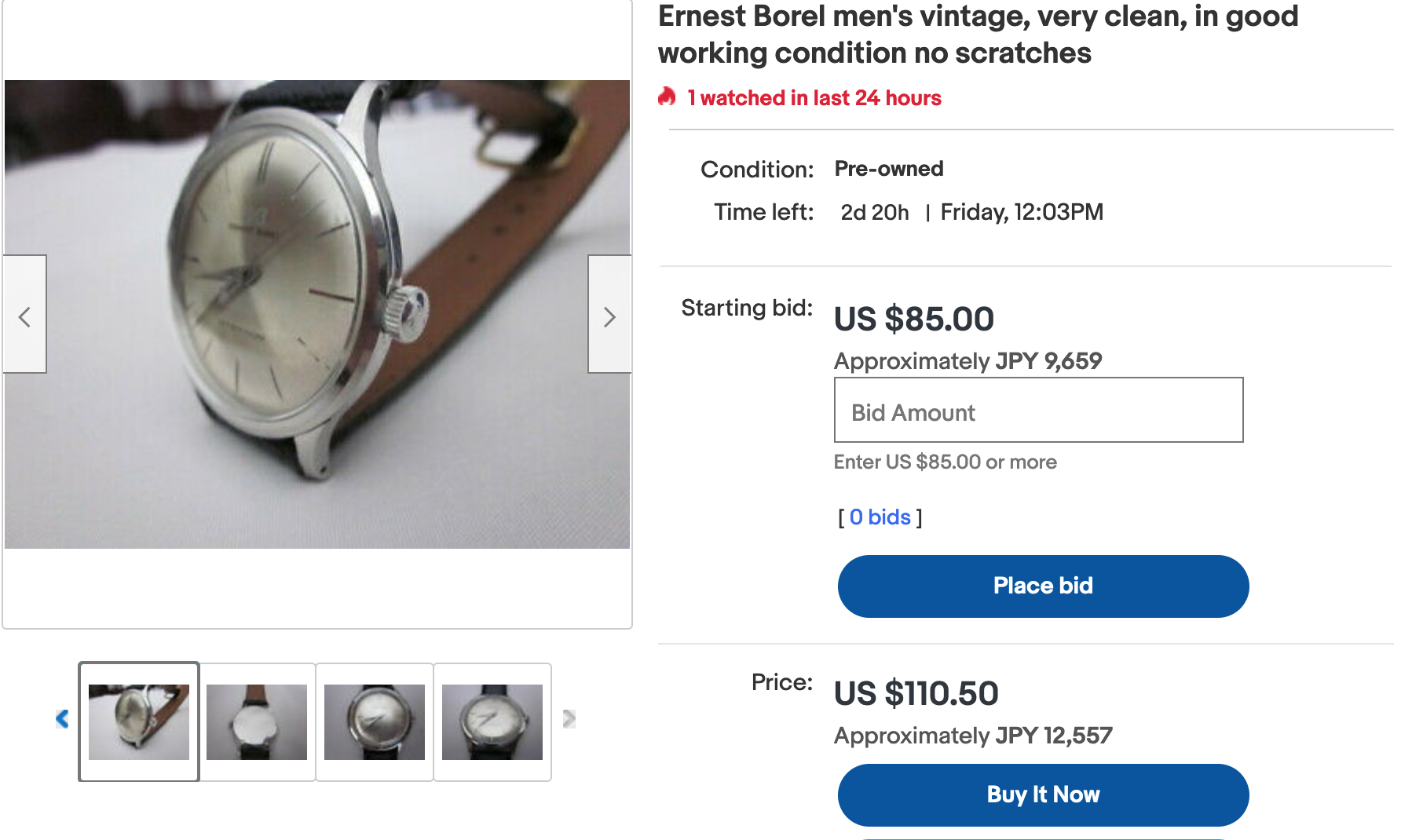The width and height of the screenshot is (1412, 840).
Task: Click into the Bid Amount field
Action: tap(1038, 411)
